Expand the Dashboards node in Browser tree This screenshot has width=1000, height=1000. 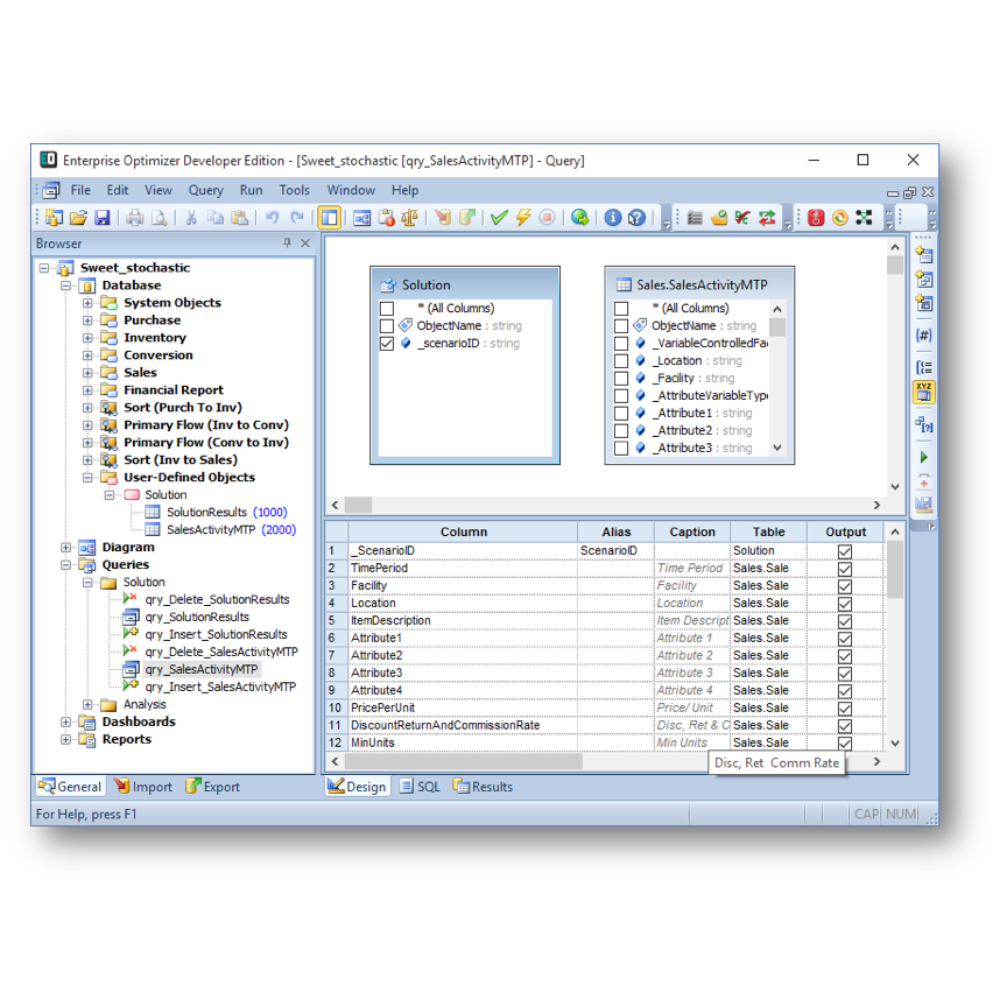[x=66, y=722]
